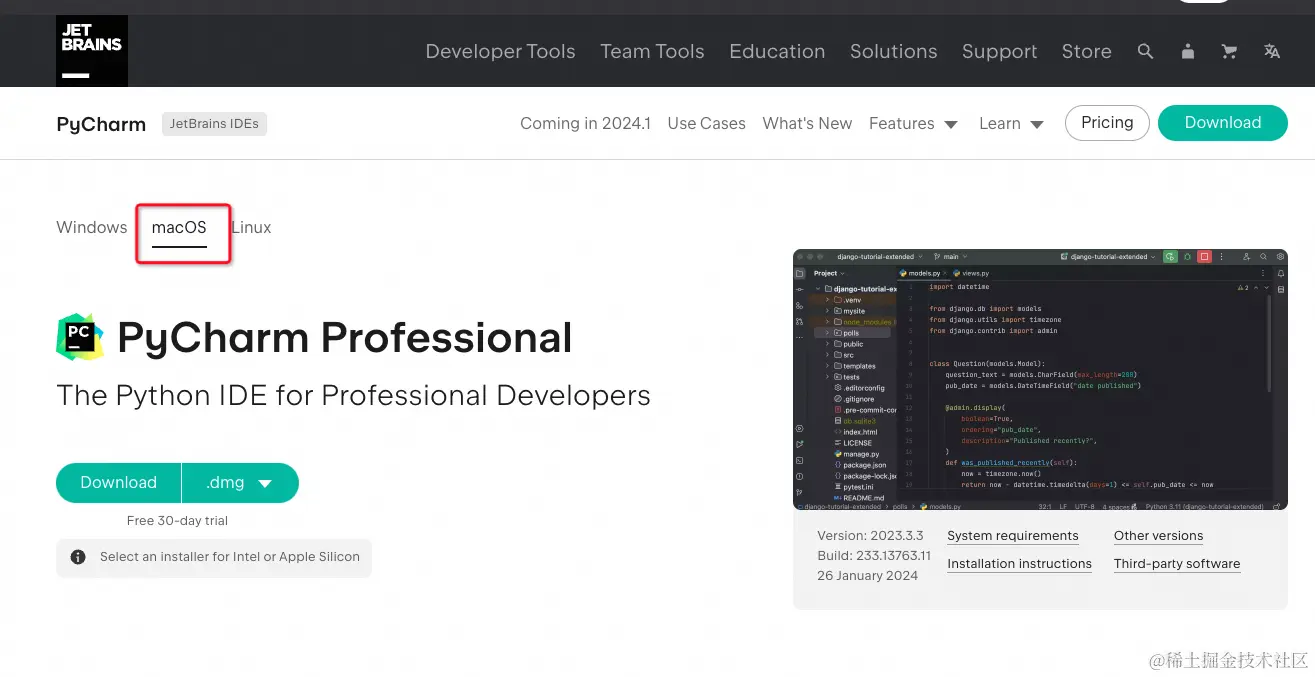Screen dimensions: 1315x677
Task: Click the 'Version: 2023.3.3' text
Action: (x=870, y=536)
